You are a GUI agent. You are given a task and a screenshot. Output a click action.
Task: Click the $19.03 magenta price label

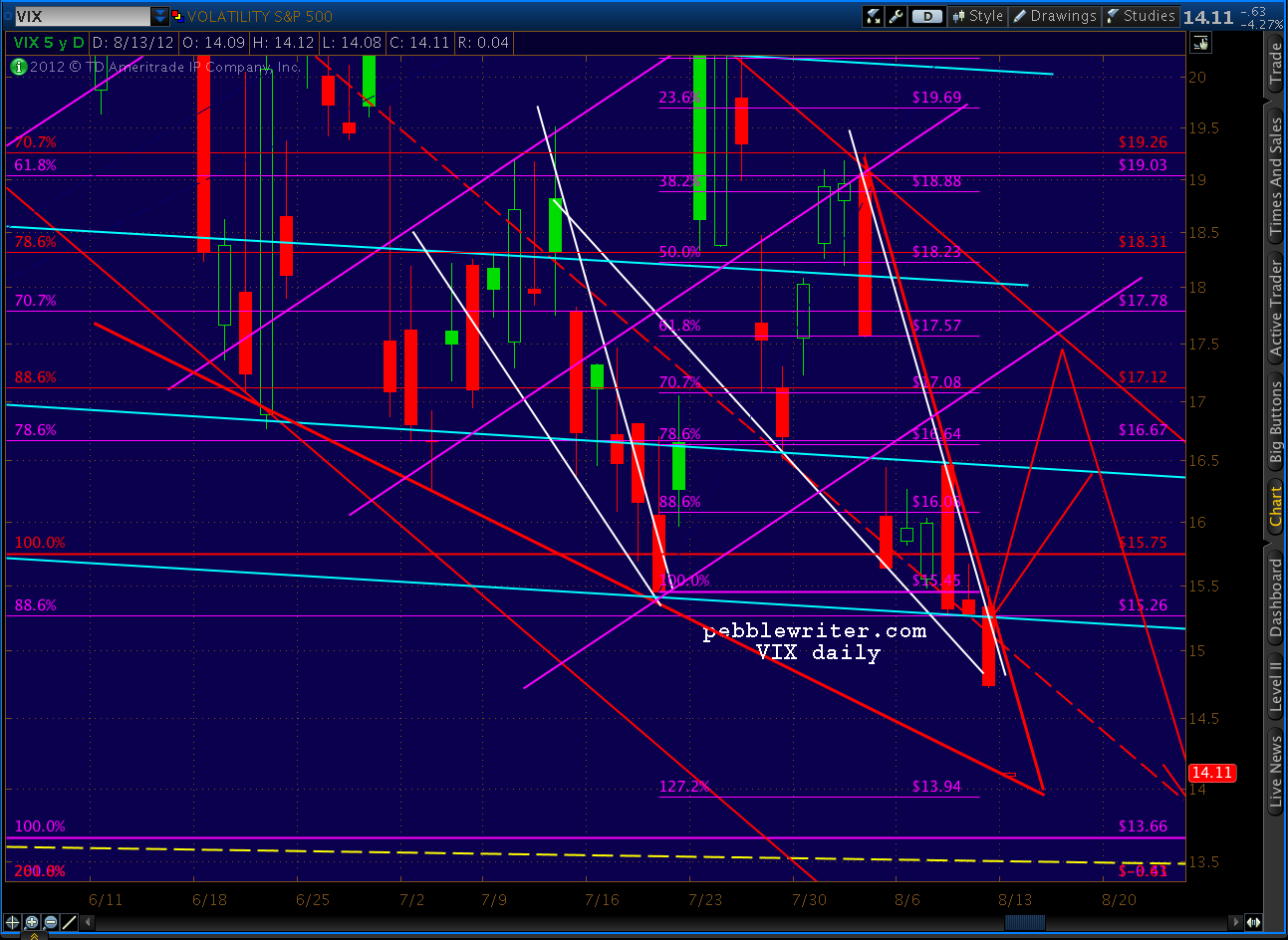1143,165
